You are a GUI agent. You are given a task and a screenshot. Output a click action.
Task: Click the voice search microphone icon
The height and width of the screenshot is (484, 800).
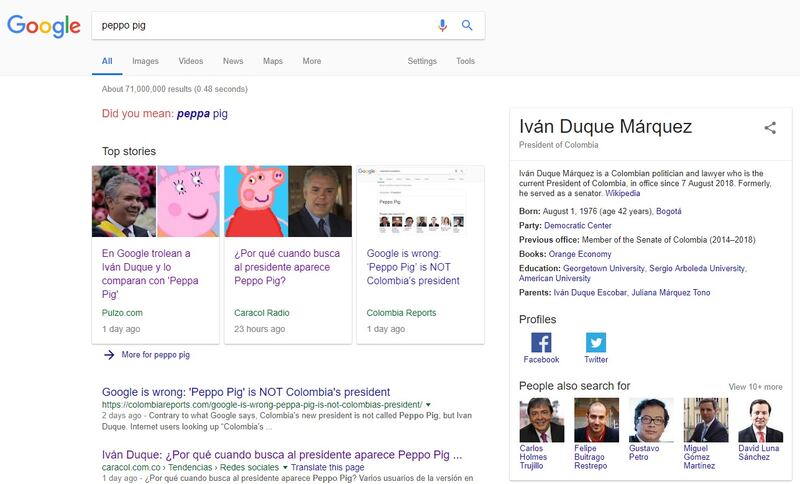pyautogui.click(x=443, y=25)
